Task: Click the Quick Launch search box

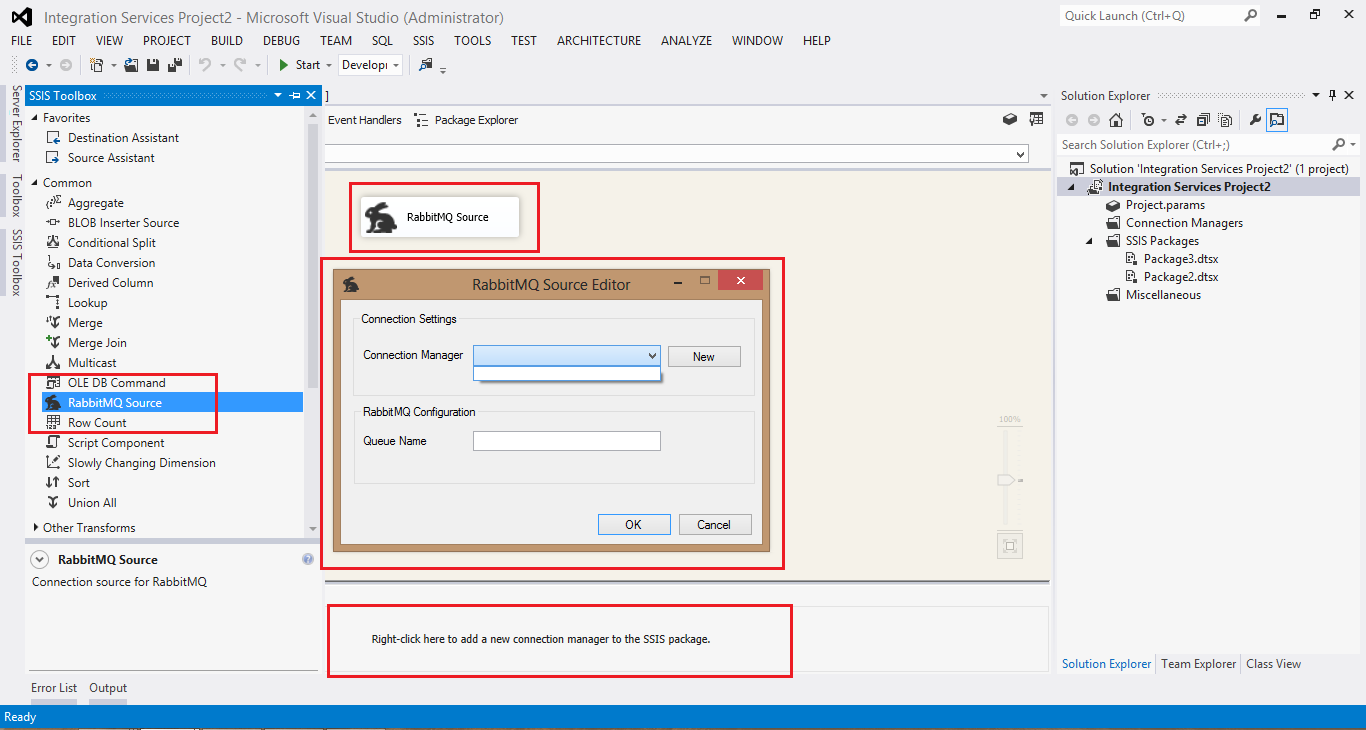Action: tap(1160, 15)
